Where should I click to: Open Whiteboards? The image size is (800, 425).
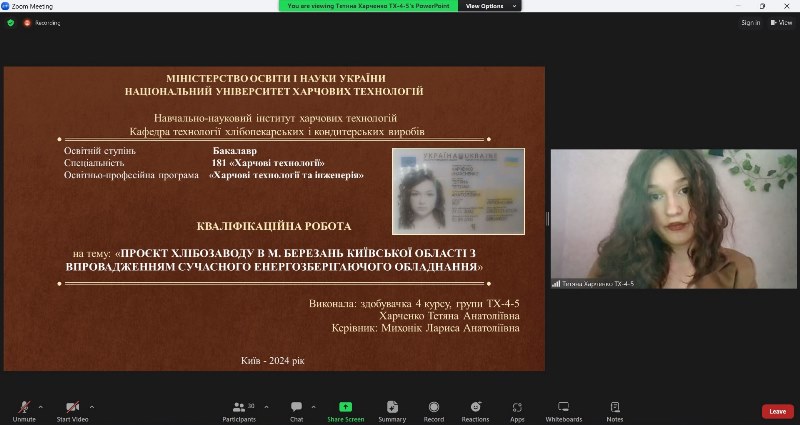(x=563, y=411)
